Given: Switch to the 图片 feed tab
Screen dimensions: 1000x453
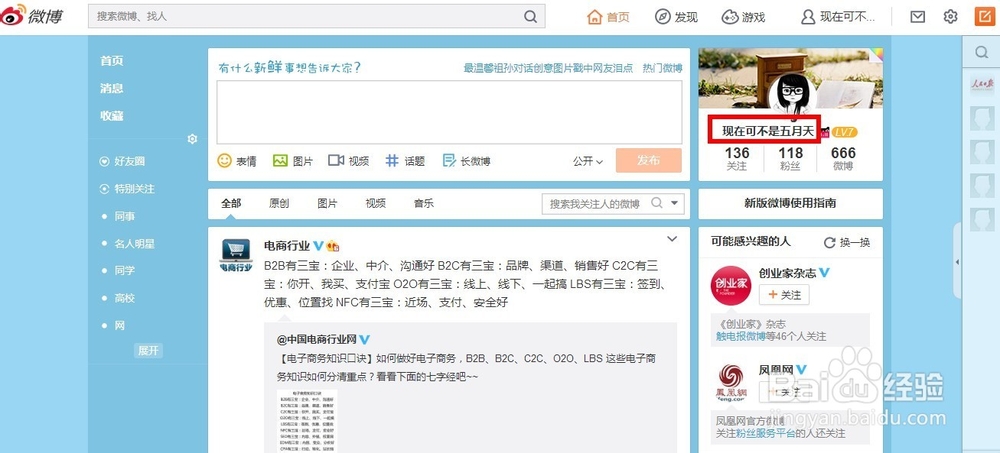Looking at the screenshot, I should [x=328, y=204].
